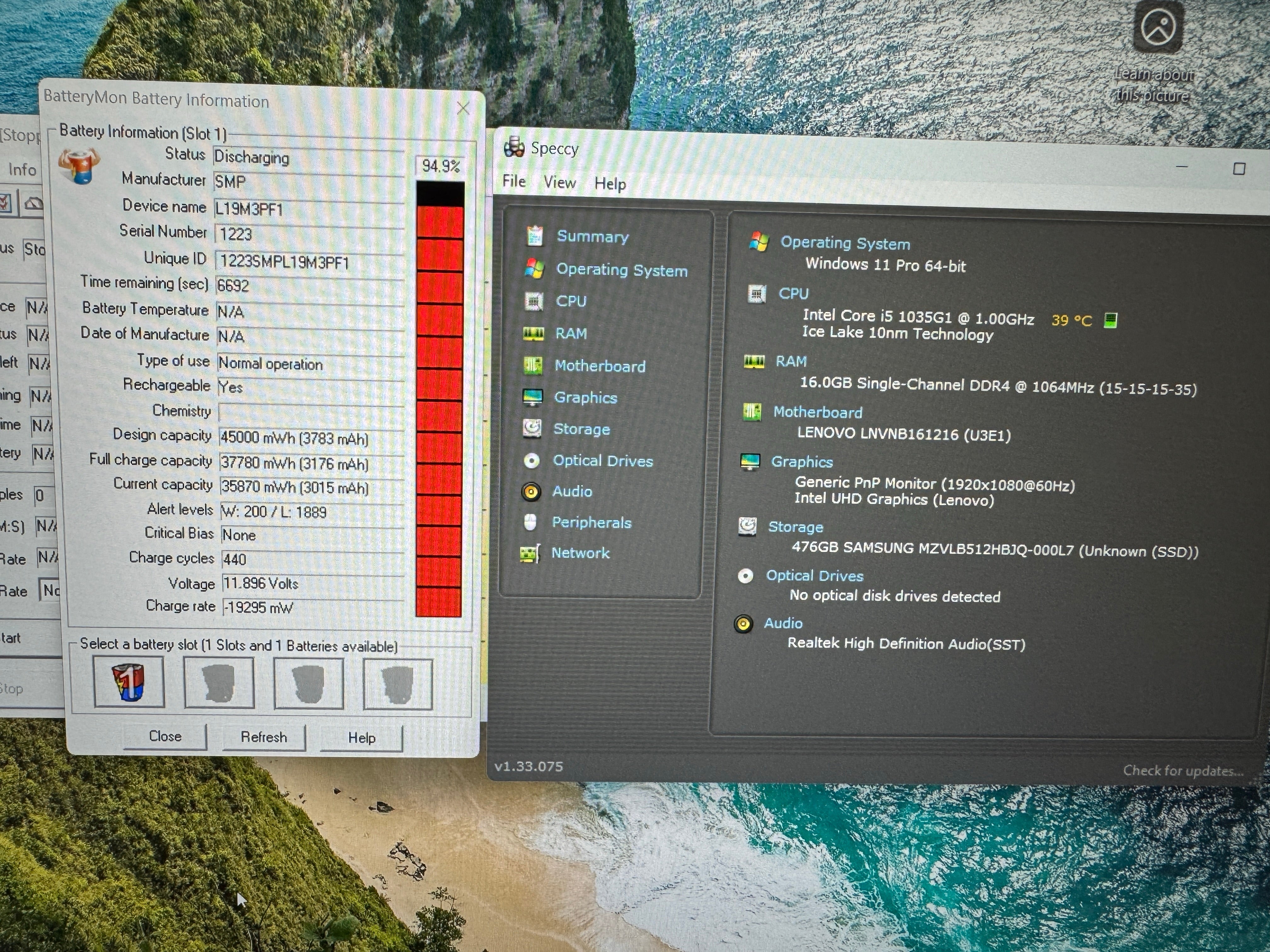Screen dimensions: 1270x952
Task: Click the Optical Drives heading in summary pane
Action: pos(815,575)
